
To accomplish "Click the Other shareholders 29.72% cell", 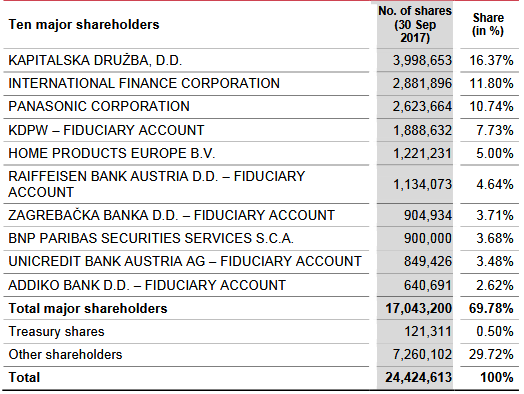I will coord(491,354).
